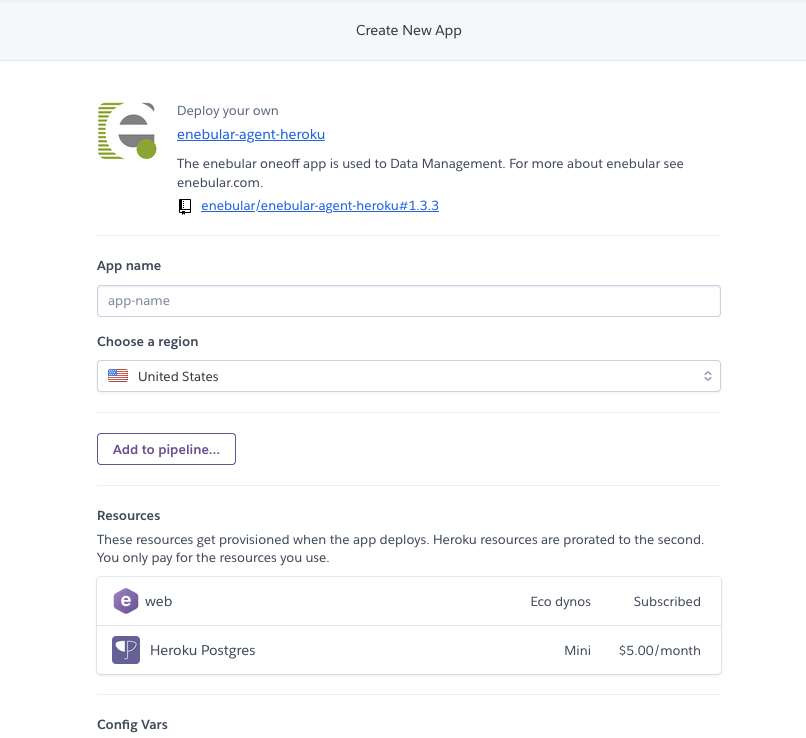806x738 pixels.
Task: Expand the Choose a region dropdown
Action: 409,376
